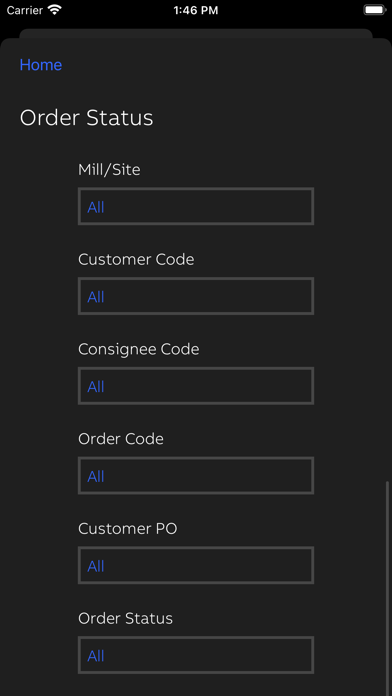The width and height of the screenshot is (392, 696).
Task: Tap the battery icon in status bar
Action: (375, 10)
